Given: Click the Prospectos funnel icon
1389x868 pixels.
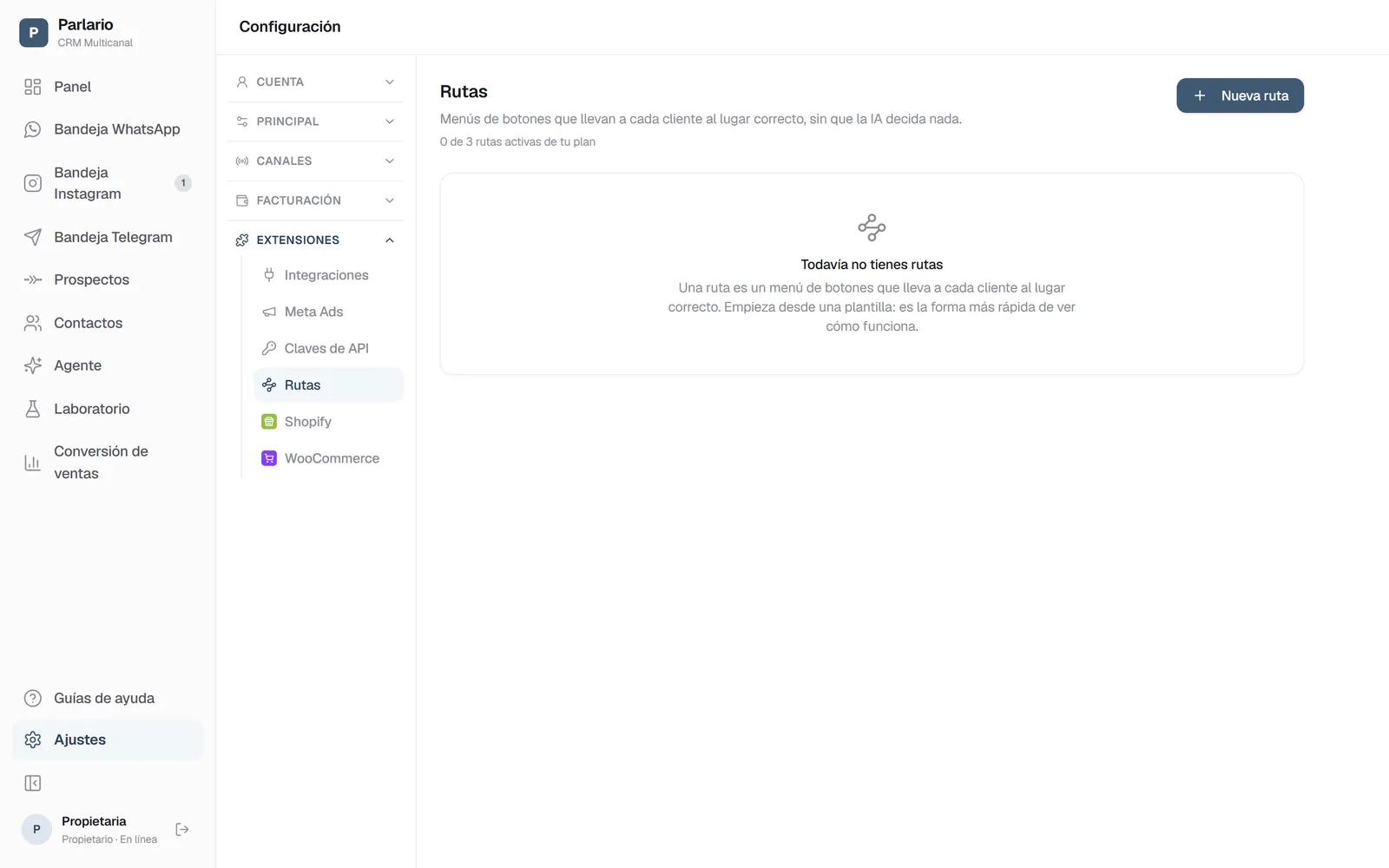Looking at the screenshot, I should pos(33,279).
